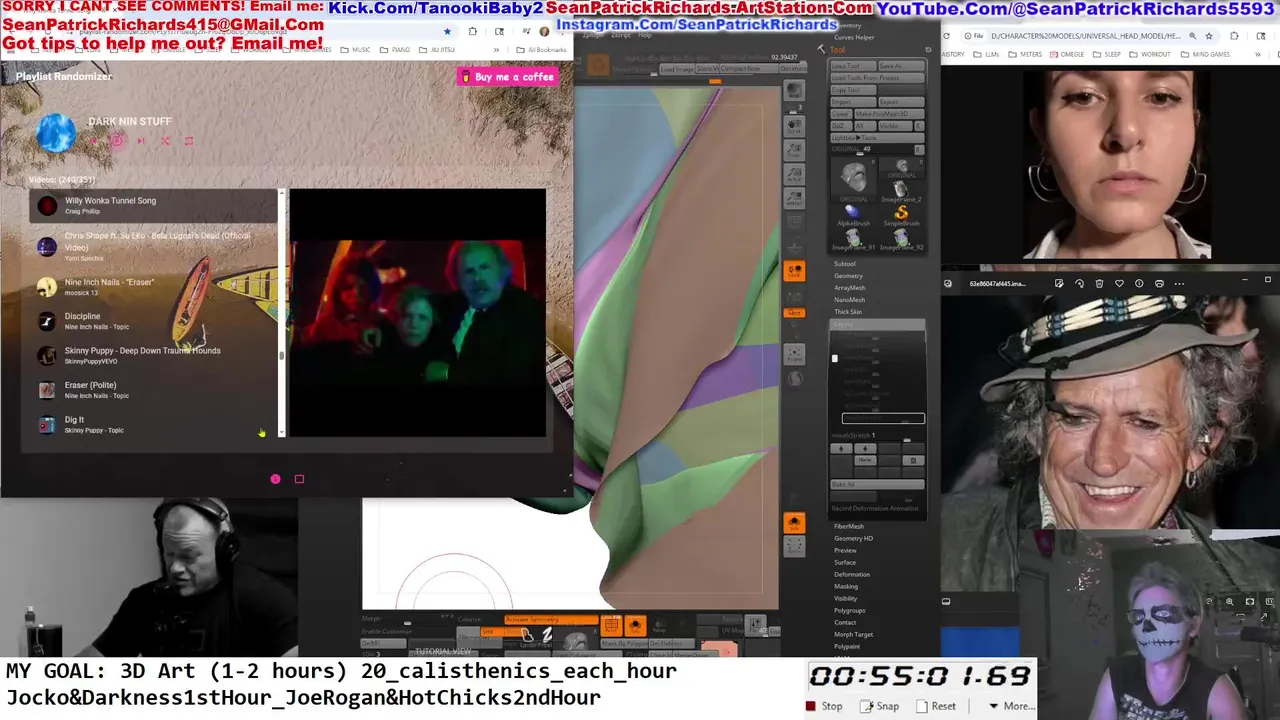The image size is (1280, 720).
Task: Play the Eraser (Polite) track
Action: click(x=153, y=390)
